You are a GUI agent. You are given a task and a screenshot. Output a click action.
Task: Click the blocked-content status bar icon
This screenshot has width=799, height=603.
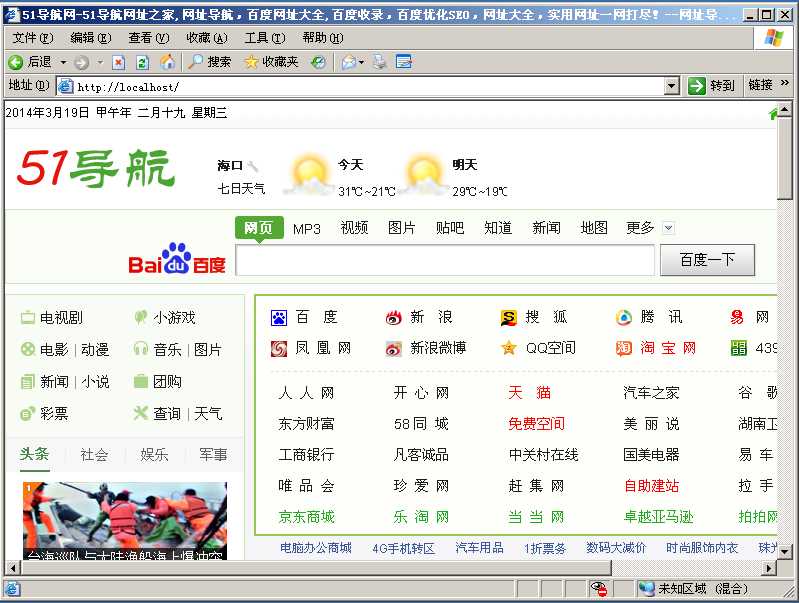(599, 588)
